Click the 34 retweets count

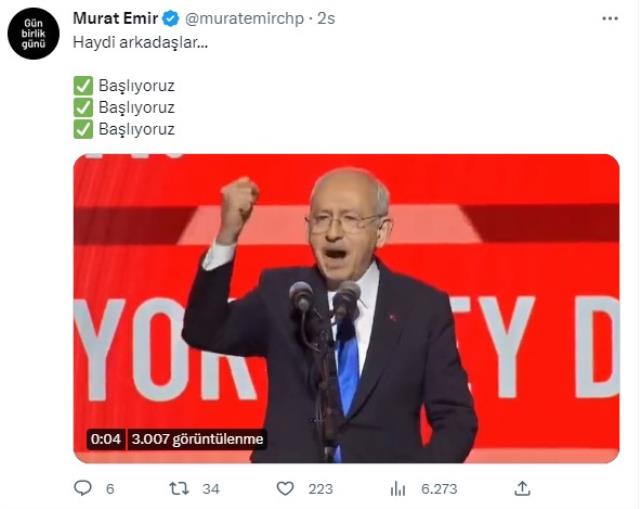tap(211, 489)
